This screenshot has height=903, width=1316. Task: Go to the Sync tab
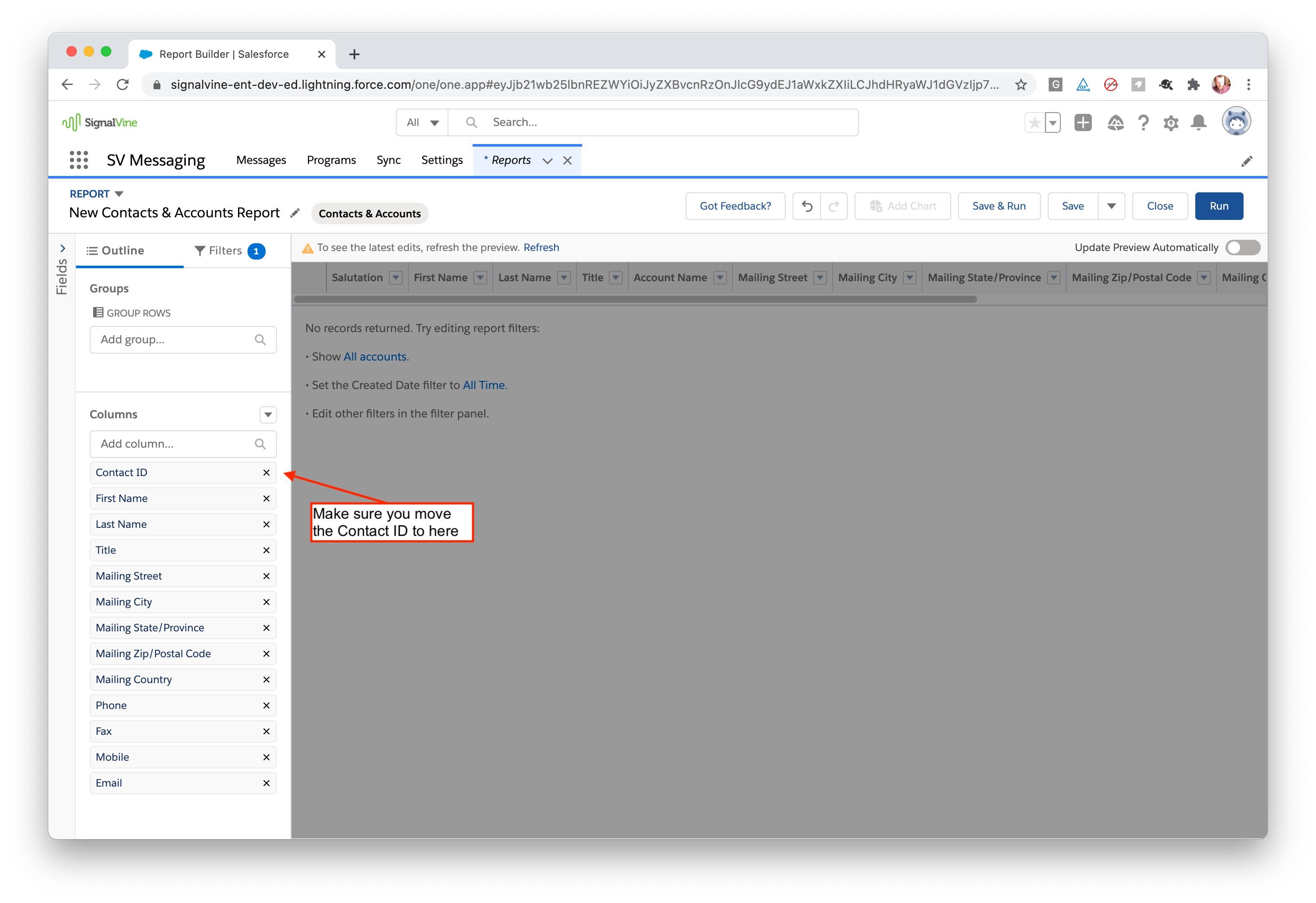pos(389,160)
